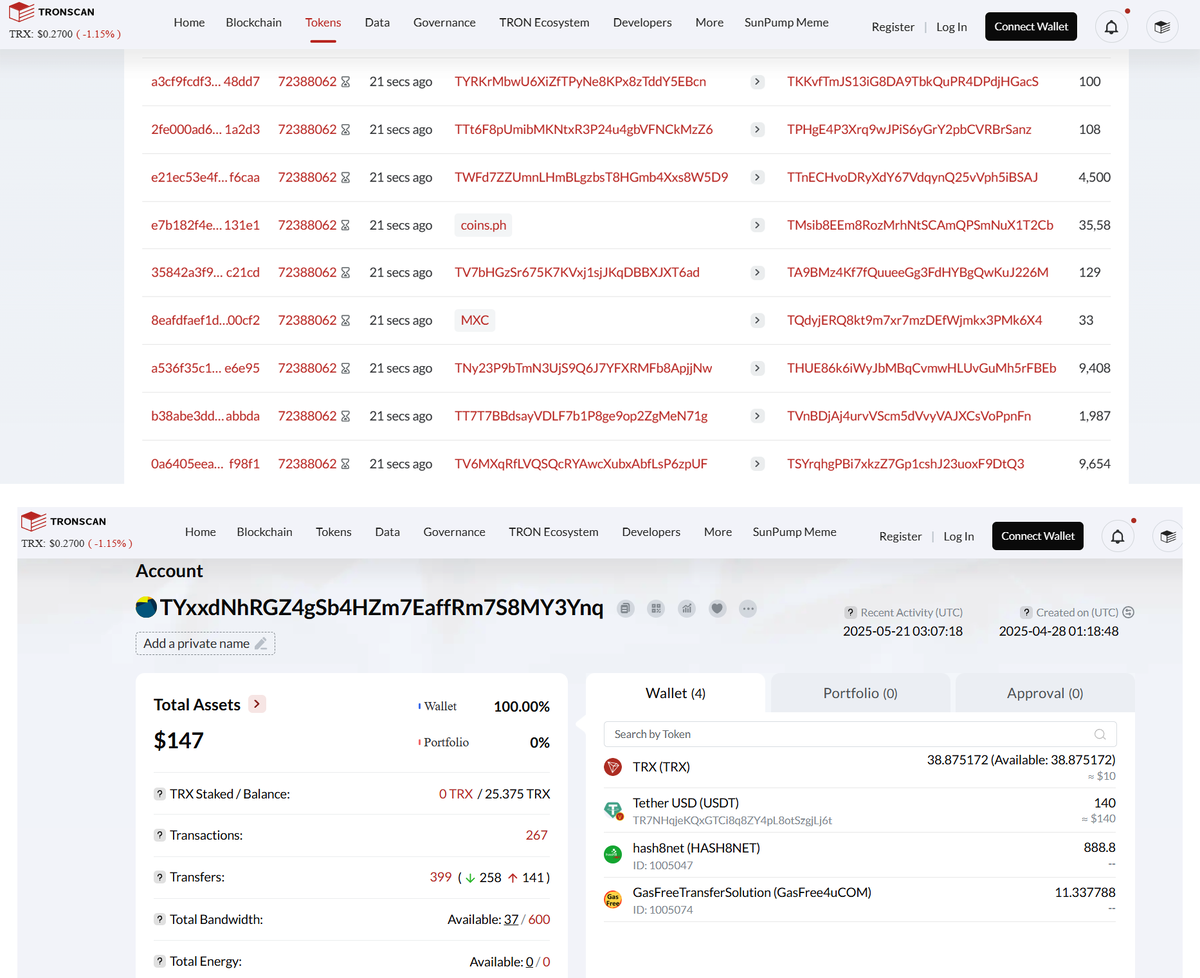Expand the transaction row for TYRKrMbwU6XiZfTPyNe8KPx8zTddY5EBcn
Image resolution: width=1200 pixels, height=978 pixels.
pyautogui.click(x=757, y=81)
